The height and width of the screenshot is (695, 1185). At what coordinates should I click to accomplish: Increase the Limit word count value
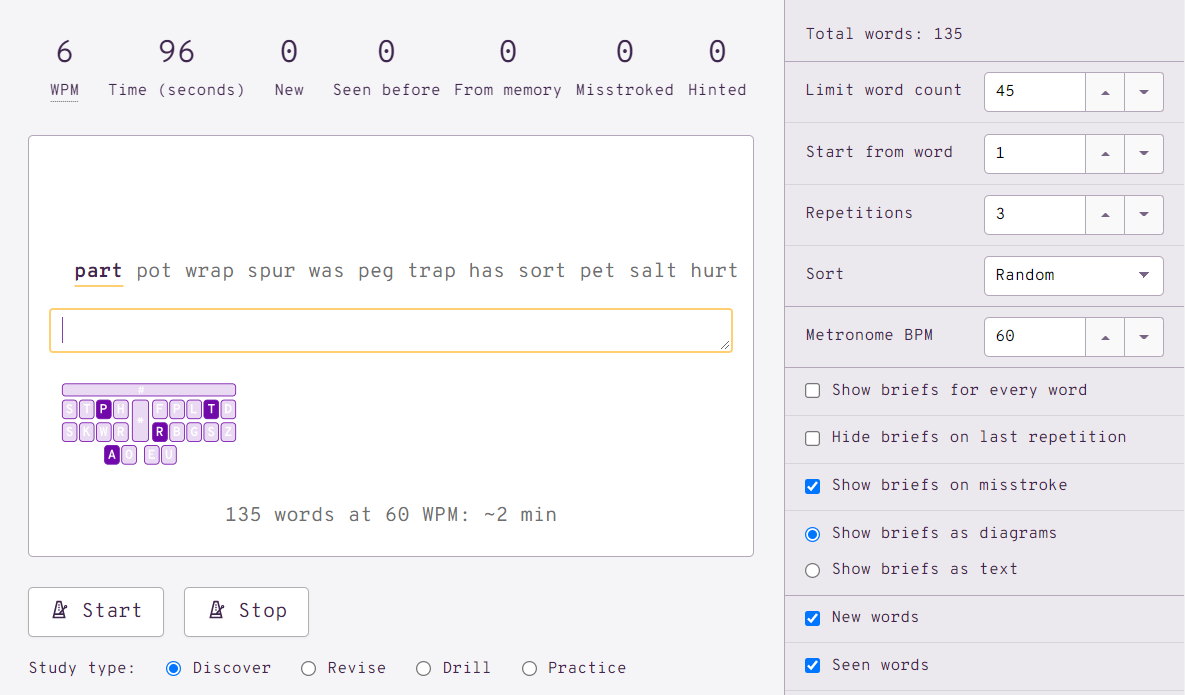pyautogui.click(x=1105, y=92)
